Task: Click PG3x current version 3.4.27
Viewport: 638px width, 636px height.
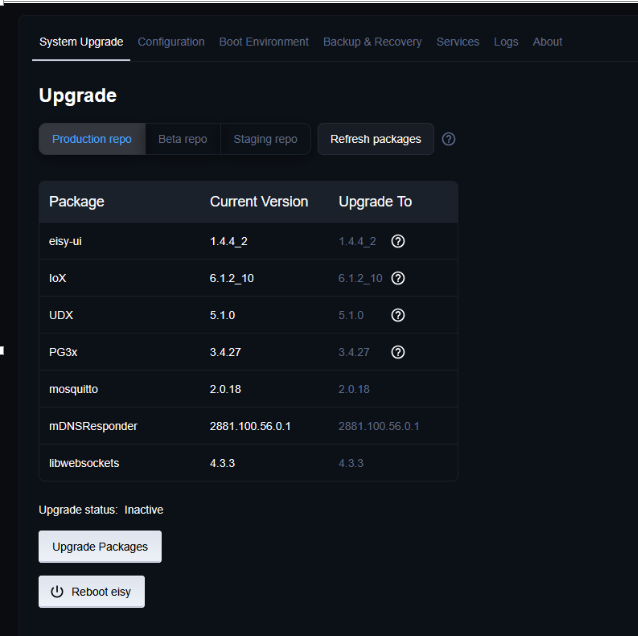Action: coord(225,352)
